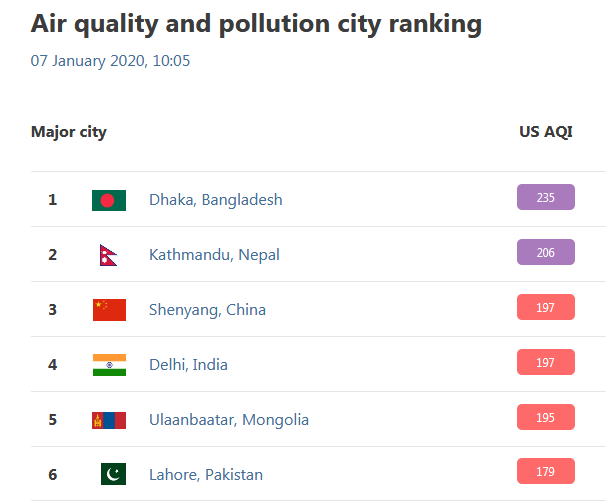
Task: Click the India flag icon
Action: pos(109,365)
